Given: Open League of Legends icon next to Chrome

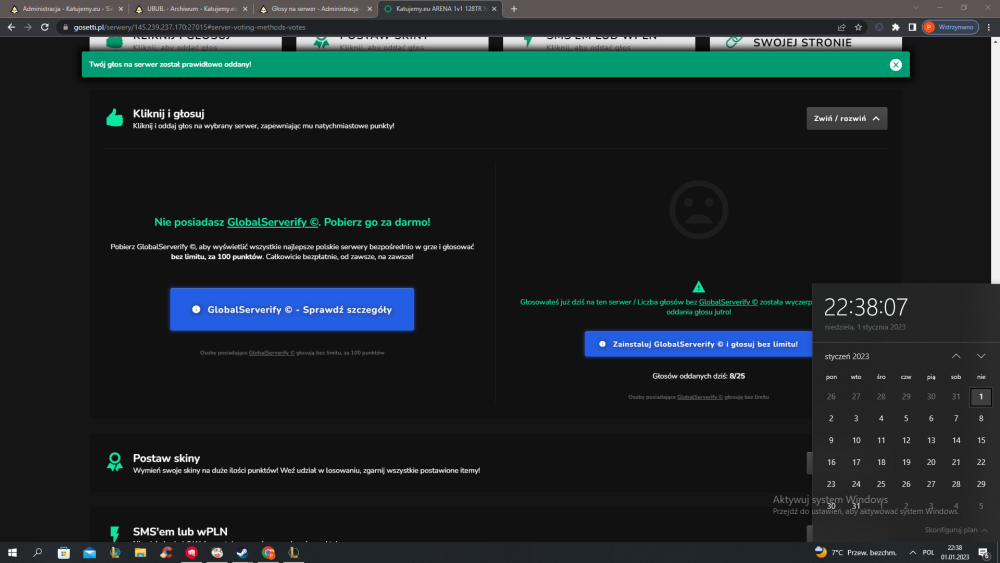Looking at the screenshot, I should (293, 553).
